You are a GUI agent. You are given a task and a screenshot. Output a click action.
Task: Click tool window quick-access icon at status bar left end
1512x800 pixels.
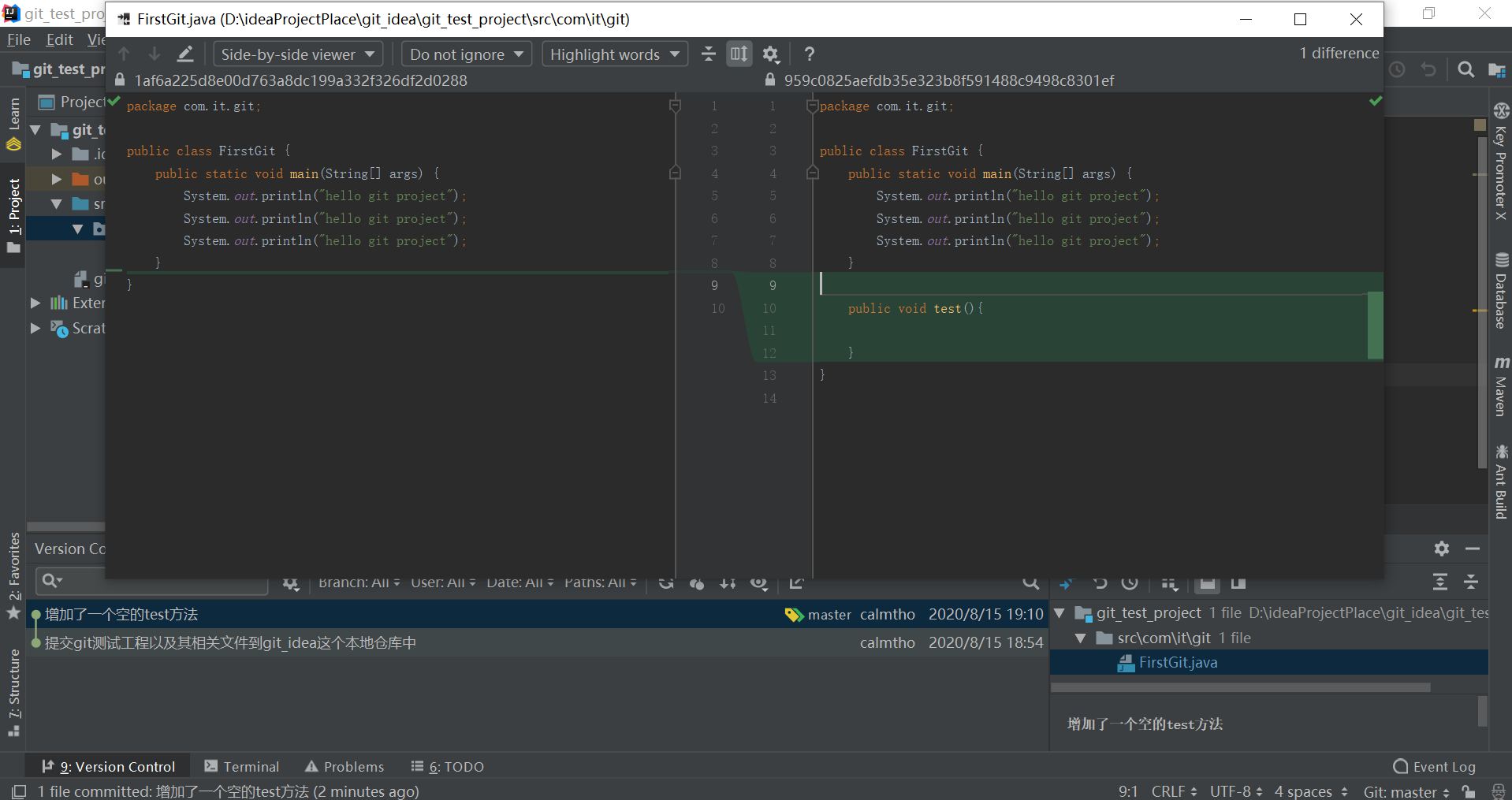[18, 791]
